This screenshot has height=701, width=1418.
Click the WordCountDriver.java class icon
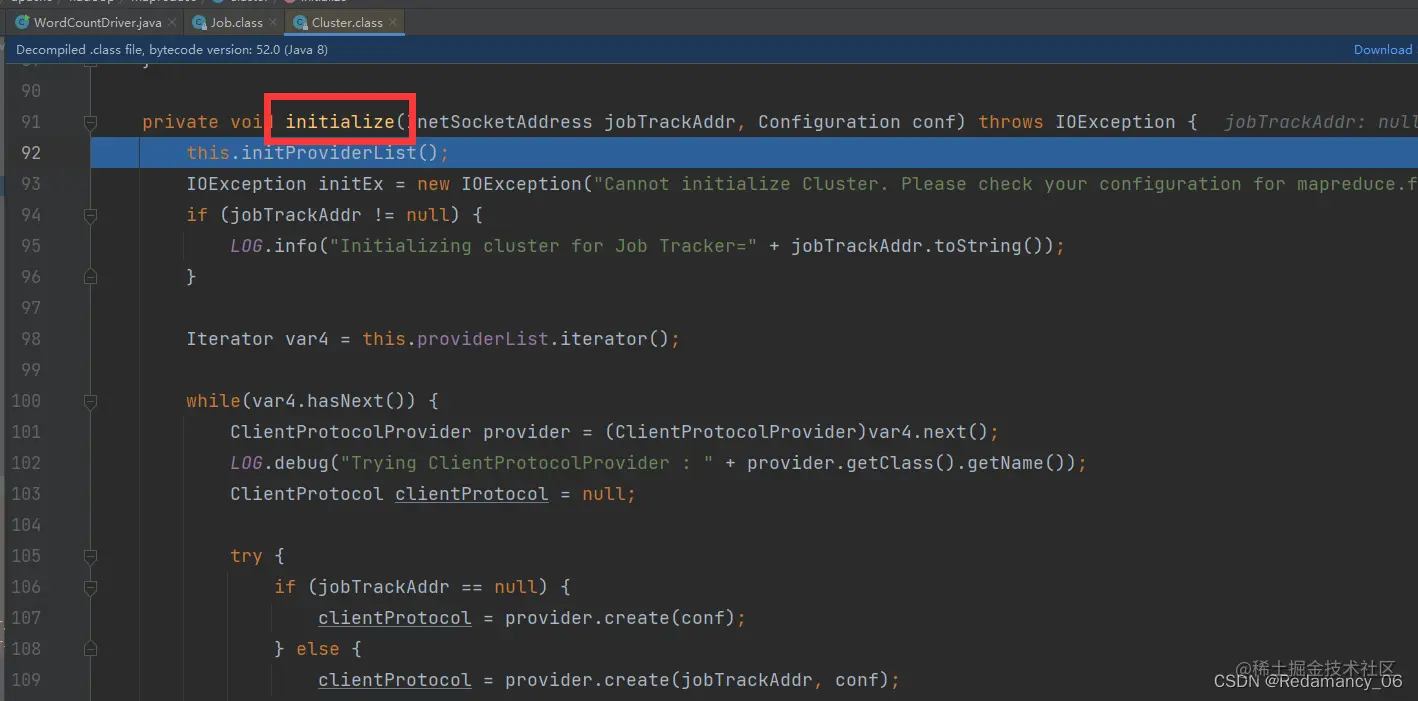[22, 22]
